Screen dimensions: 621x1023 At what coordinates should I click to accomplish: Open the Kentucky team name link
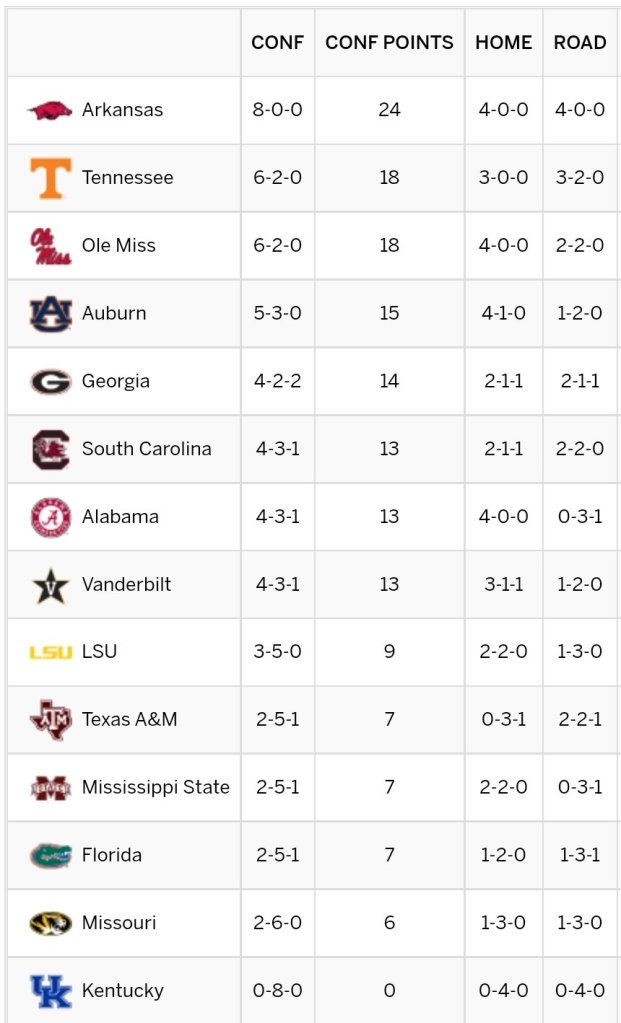(122, 991)
